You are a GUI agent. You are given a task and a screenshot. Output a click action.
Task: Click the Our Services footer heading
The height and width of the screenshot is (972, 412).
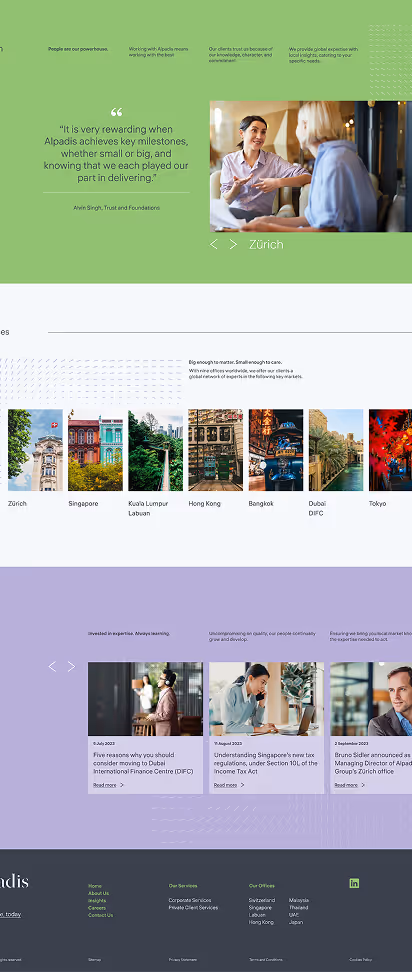[183, 886]
